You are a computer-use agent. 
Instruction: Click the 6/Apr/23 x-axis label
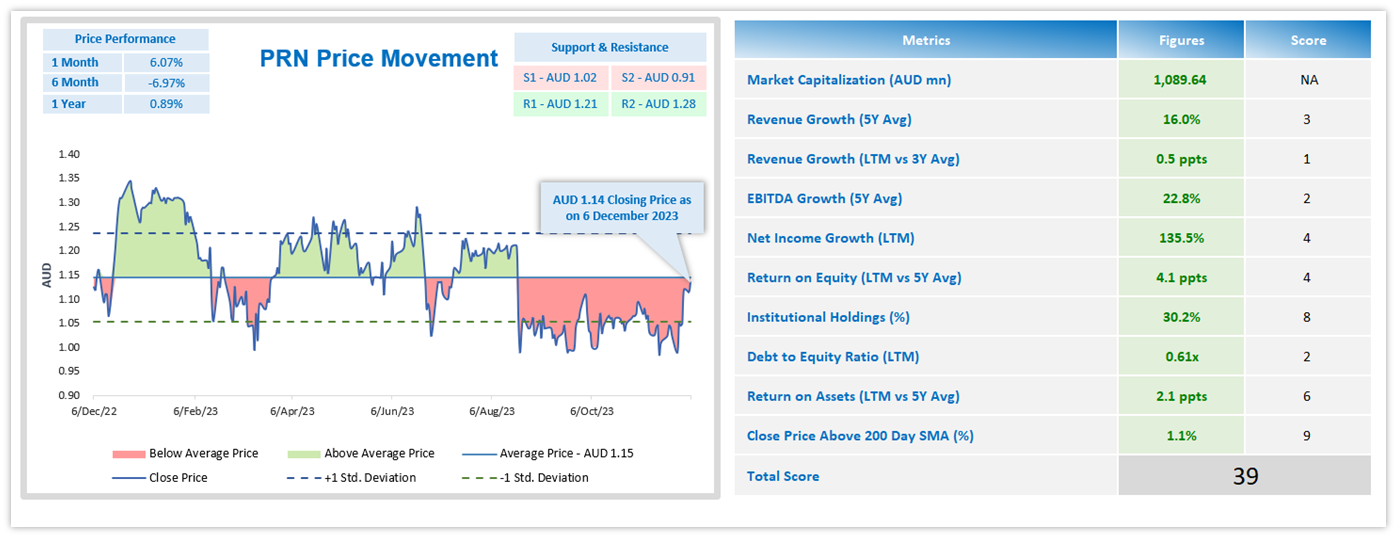[x=292, y=411]
